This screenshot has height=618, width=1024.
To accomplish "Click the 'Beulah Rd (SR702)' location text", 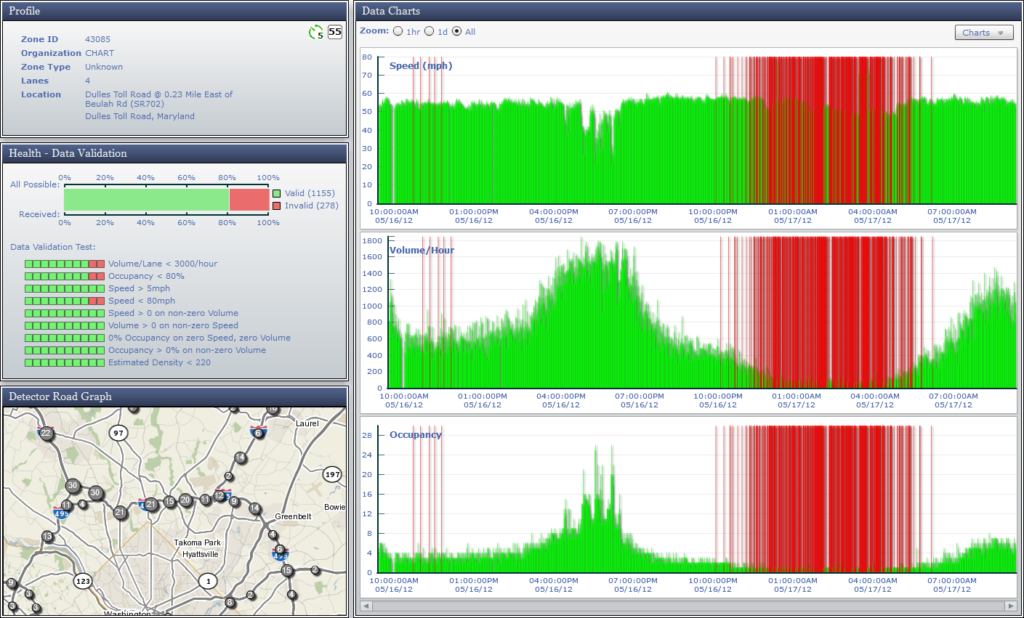I will [124, 104].
